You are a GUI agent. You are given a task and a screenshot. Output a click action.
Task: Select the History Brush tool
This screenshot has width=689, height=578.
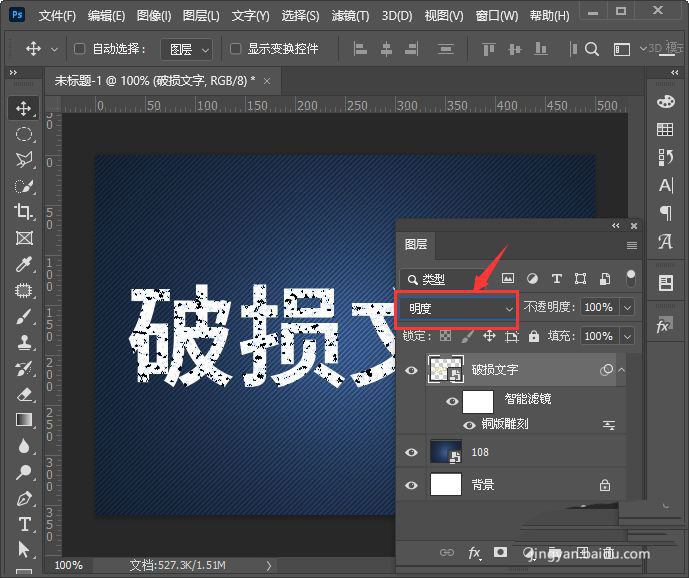(x=23, y=368)
